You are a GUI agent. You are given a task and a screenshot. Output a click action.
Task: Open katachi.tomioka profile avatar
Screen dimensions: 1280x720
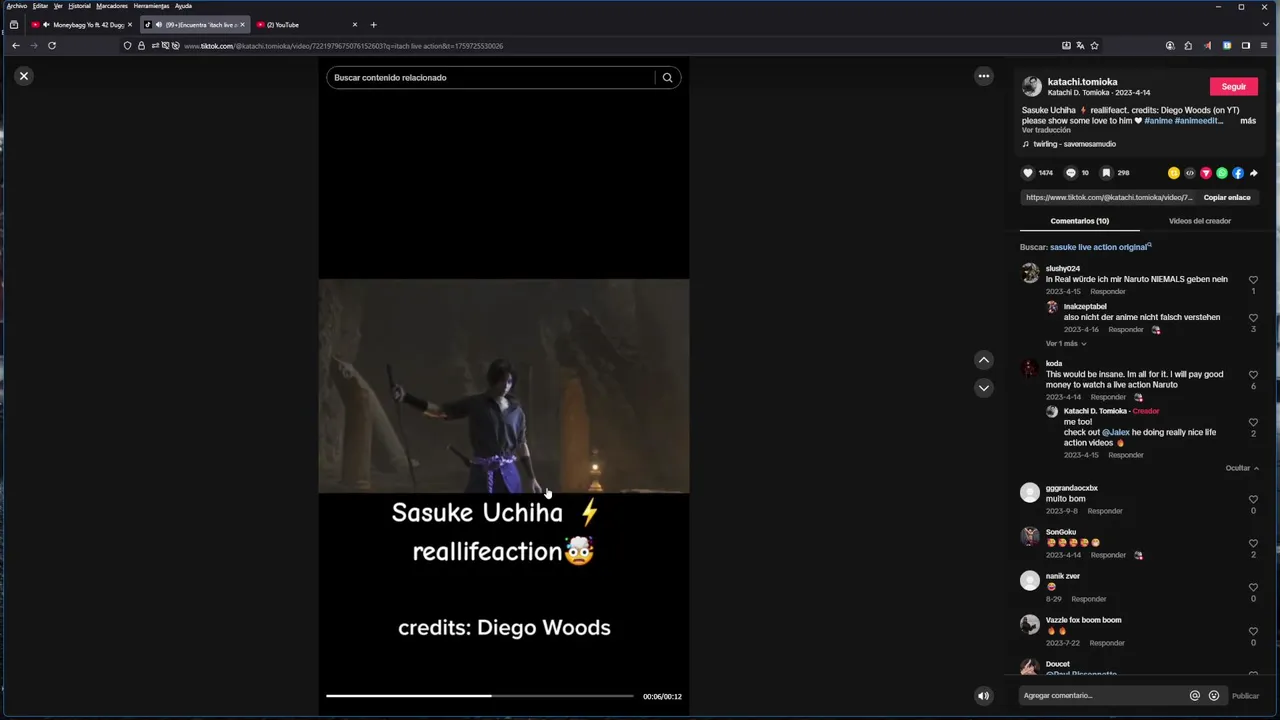(x=1032, y=87)
